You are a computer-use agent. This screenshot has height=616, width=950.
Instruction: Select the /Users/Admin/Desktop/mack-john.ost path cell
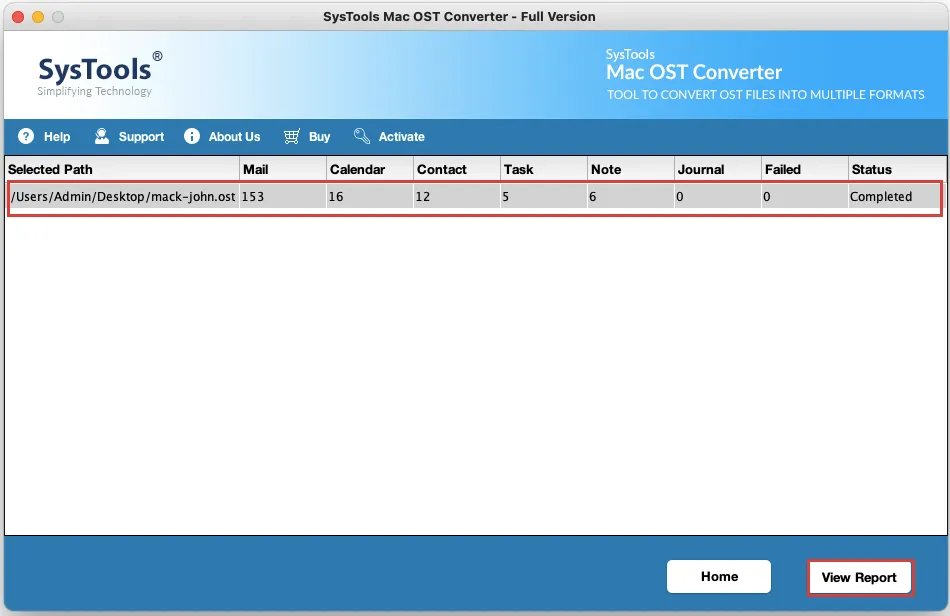[x=124, y=197]
